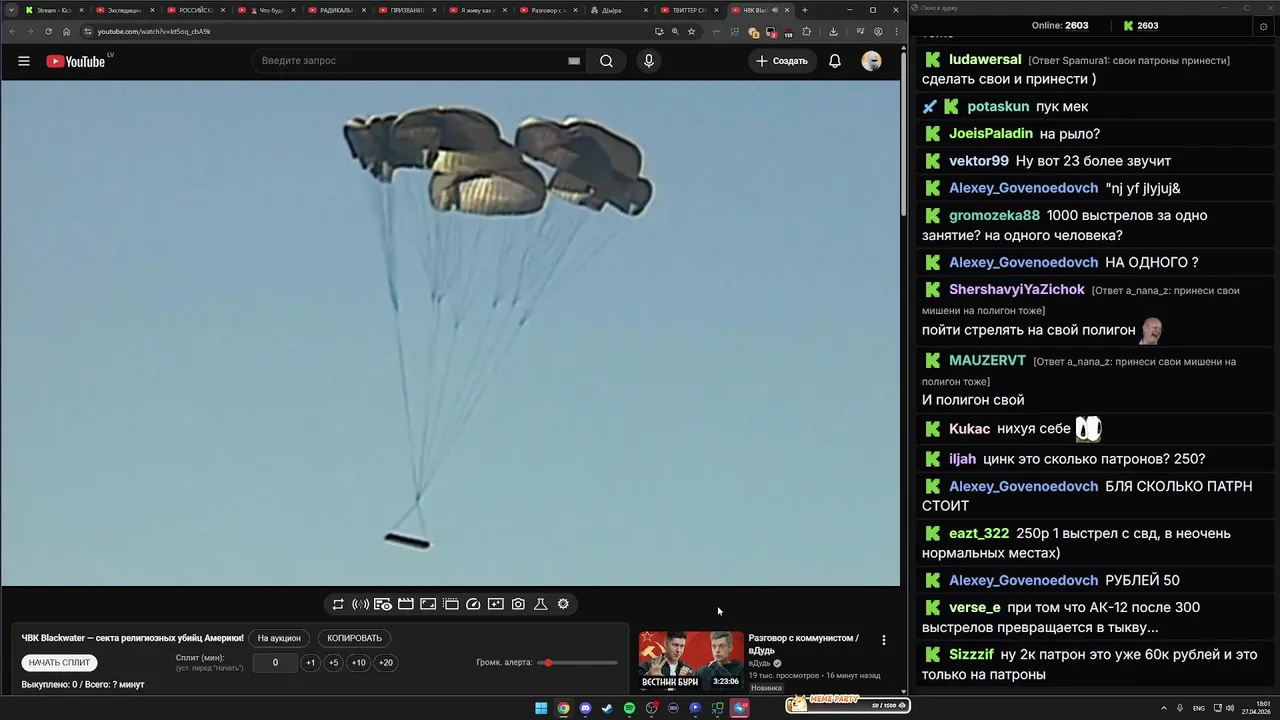Click the dashed window icon in the video toolbar
The height and width of the screenshot is (720, 1280).
(451, 604)
